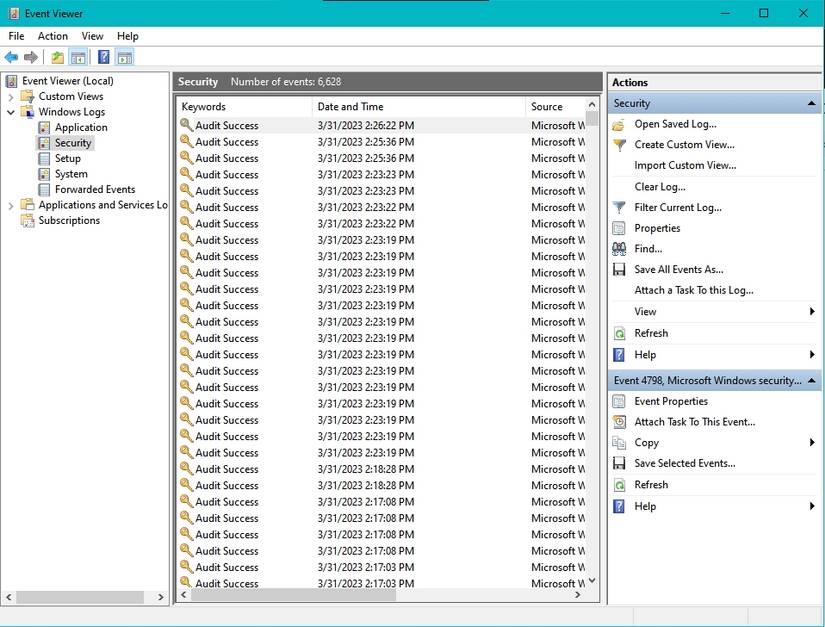Click the Back navigation arrow
The image size is (825, 627).
point(11,57)
